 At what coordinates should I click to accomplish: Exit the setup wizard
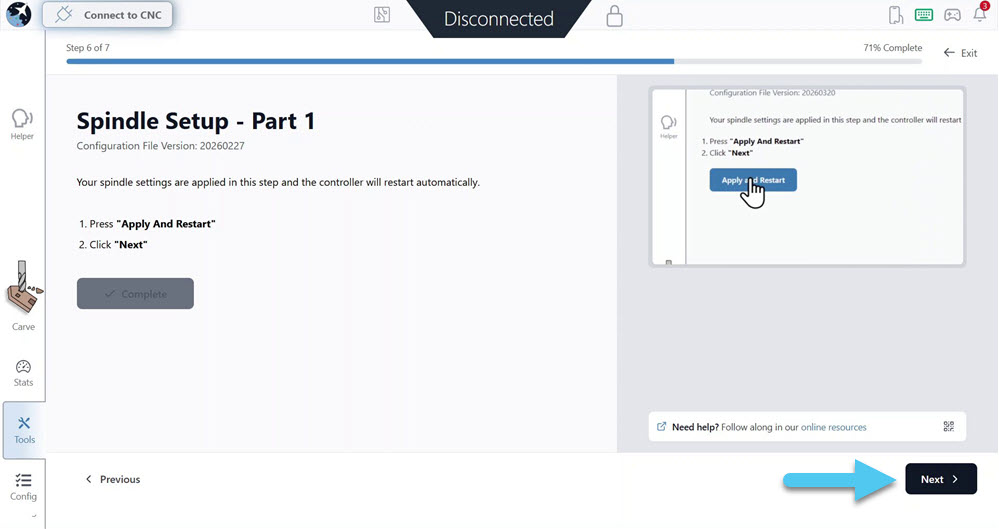(x=960, y=52)
